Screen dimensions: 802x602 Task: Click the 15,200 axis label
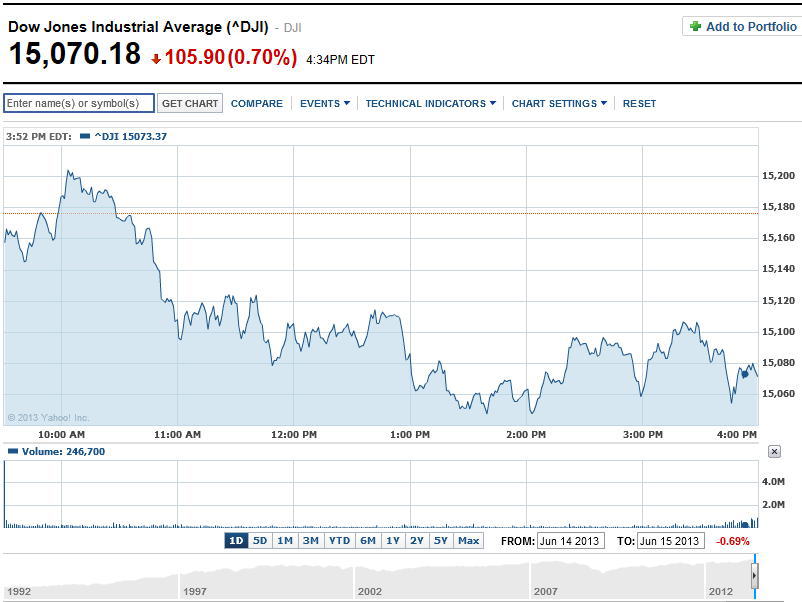coord(778,175)
